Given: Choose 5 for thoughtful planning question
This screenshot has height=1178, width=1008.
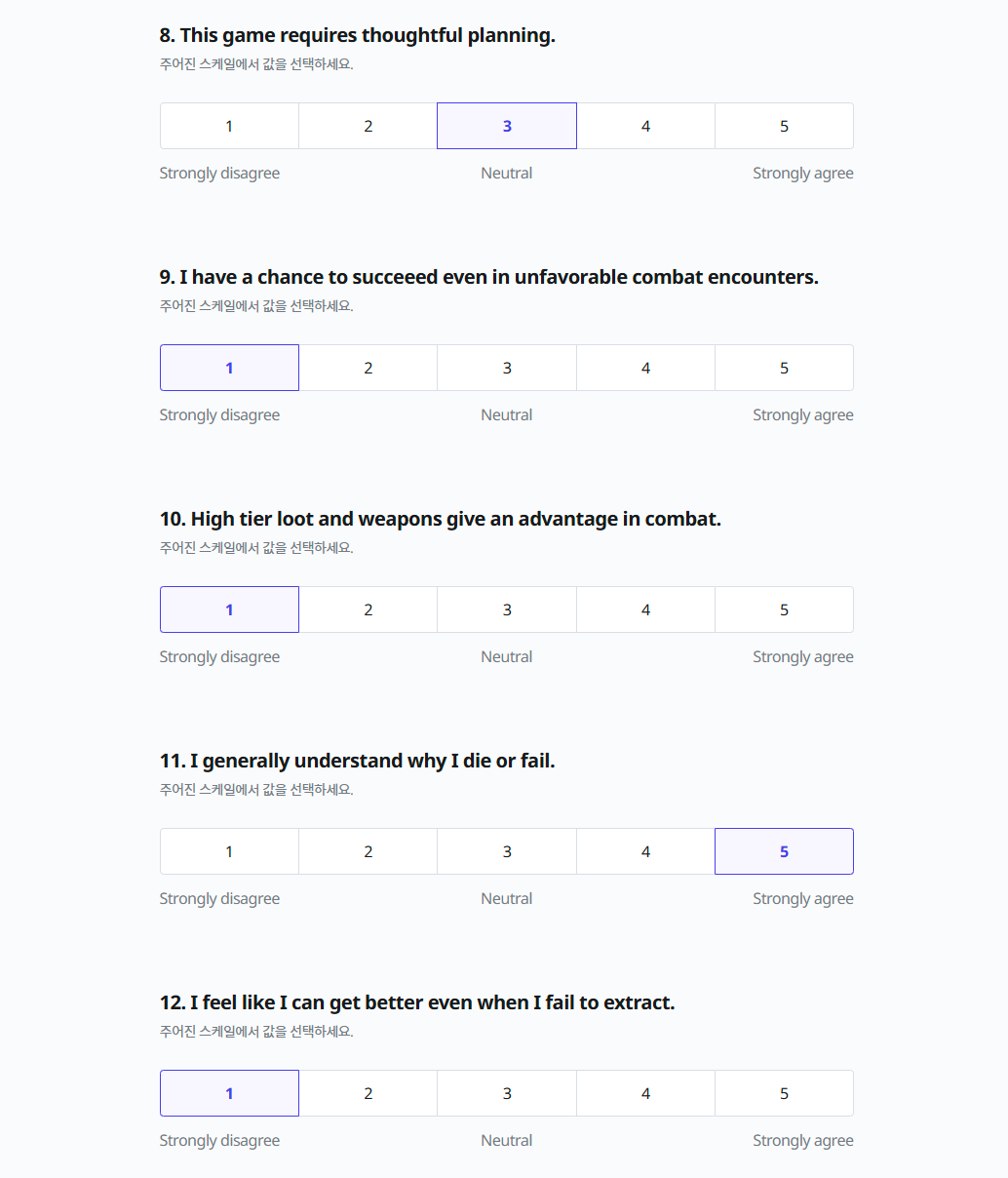Looking at the screenshot, I should (x=784, y=126).
